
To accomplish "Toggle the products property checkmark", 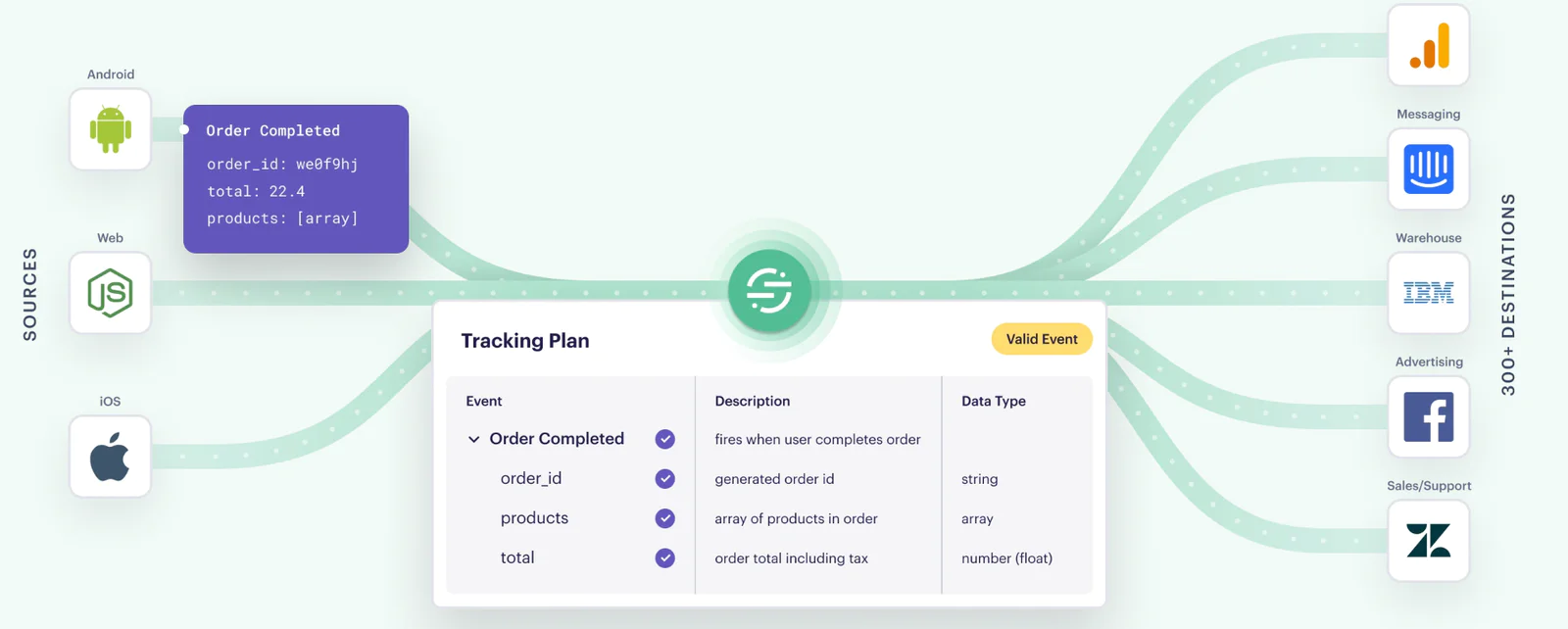I will point(665,518).
